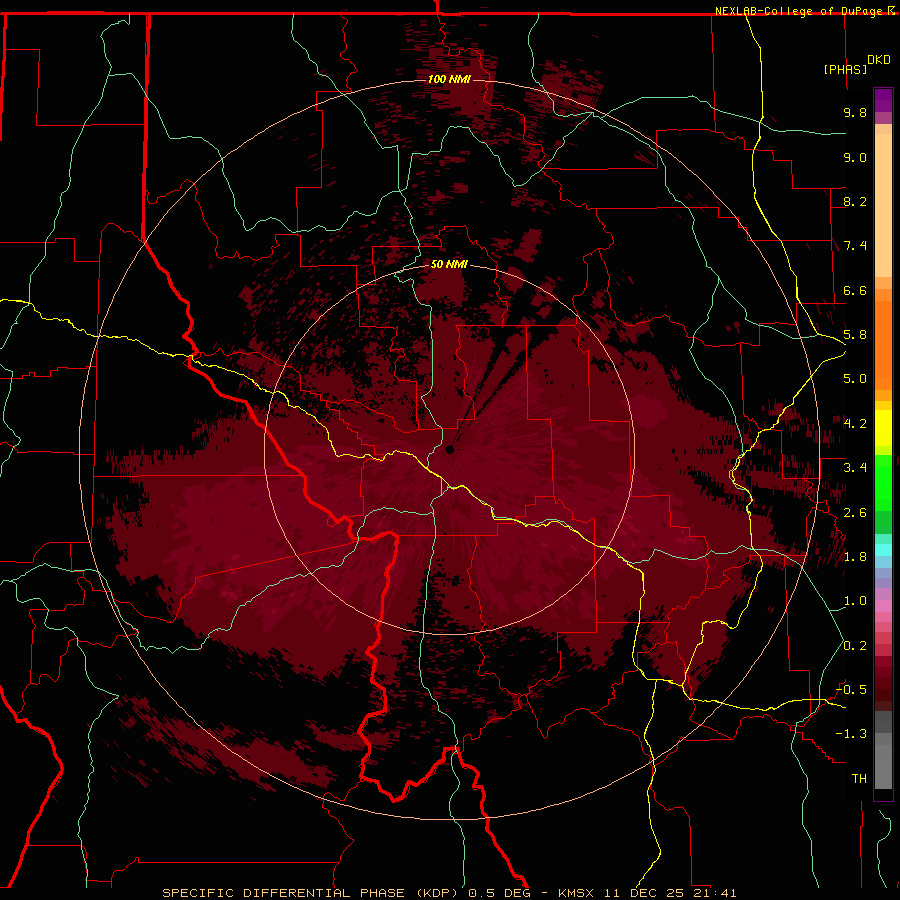Click the 1.8 value on the color scale
The image size is (900, 900).
(855, 557)
